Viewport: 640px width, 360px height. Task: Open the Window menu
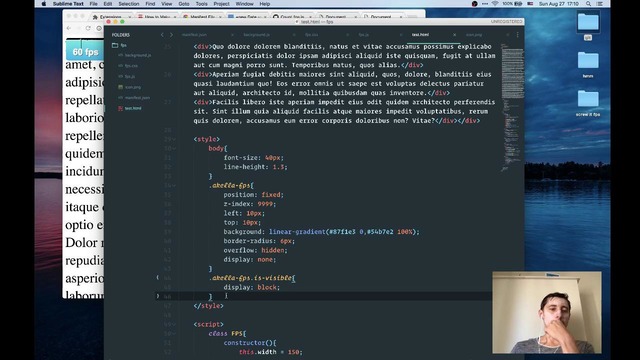tap(244, 4)
